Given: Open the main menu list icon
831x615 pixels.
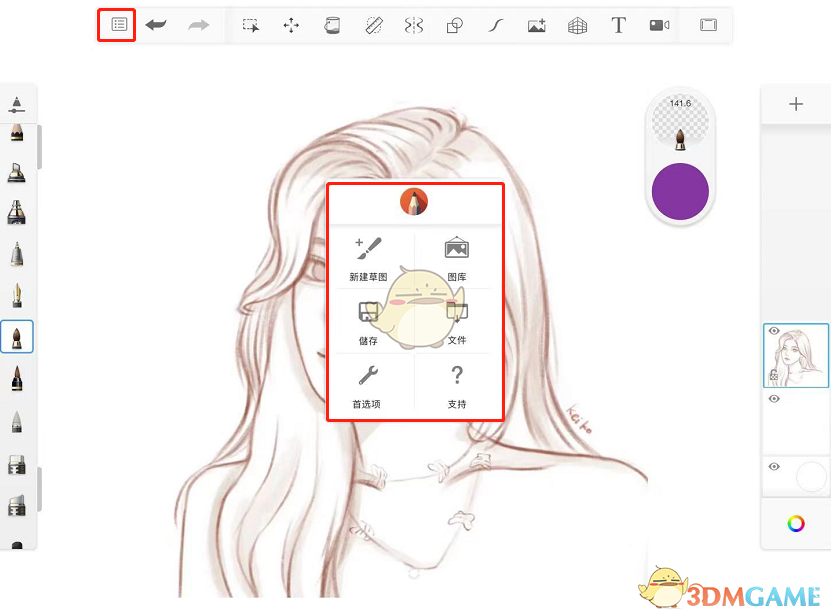Looking at the screenshot, I should coord(119,24).
